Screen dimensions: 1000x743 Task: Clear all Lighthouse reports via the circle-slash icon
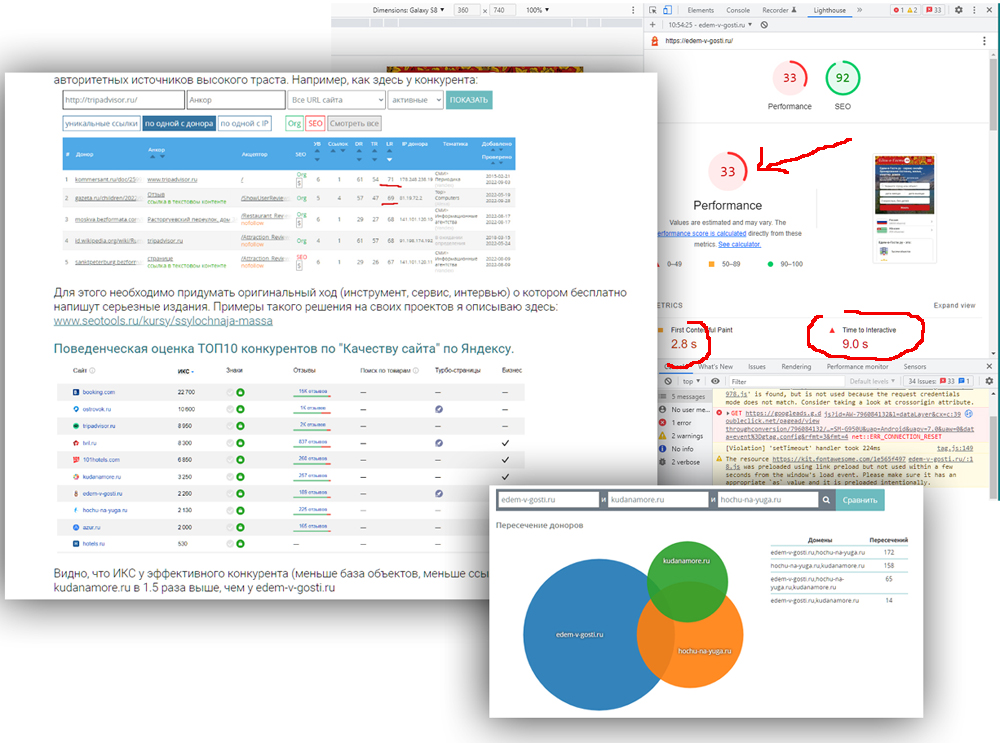[764, 25]
